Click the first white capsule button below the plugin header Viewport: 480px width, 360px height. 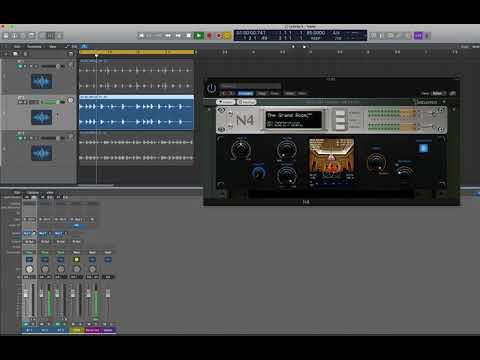[226, 102]
